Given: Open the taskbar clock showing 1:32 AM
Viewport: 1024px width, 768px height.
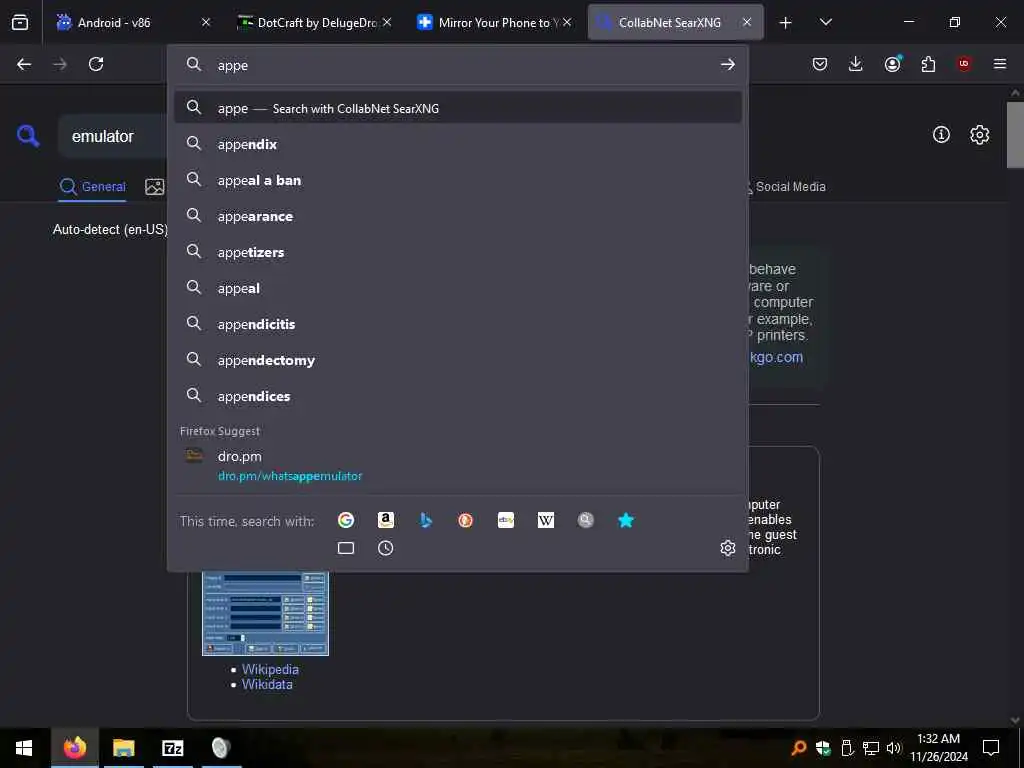Looking at the screenshot, I should coord(938,747).
